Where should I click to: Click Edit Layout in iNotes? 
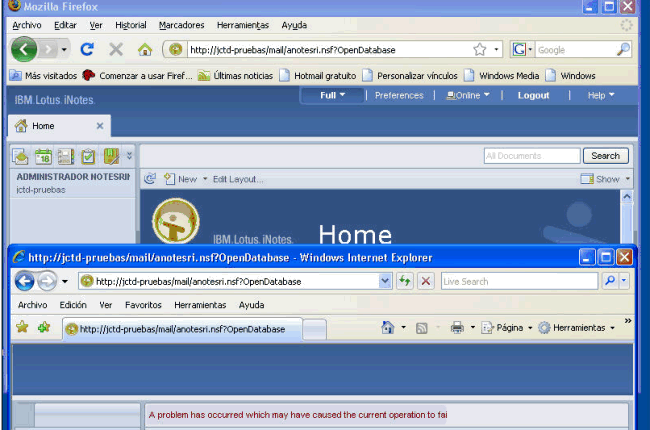tap(238, 179)
